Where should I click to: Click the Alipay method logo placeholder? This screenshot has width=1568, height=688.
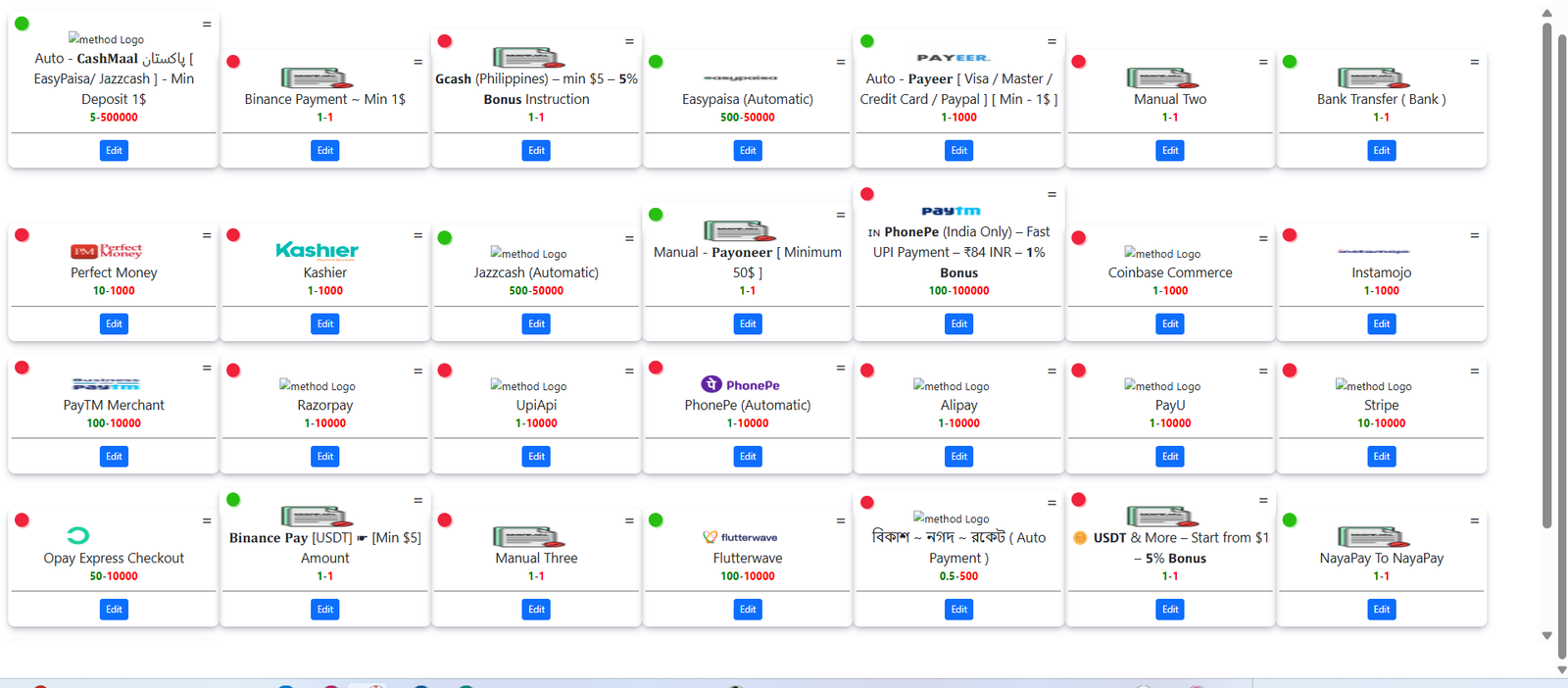[951, 386]
